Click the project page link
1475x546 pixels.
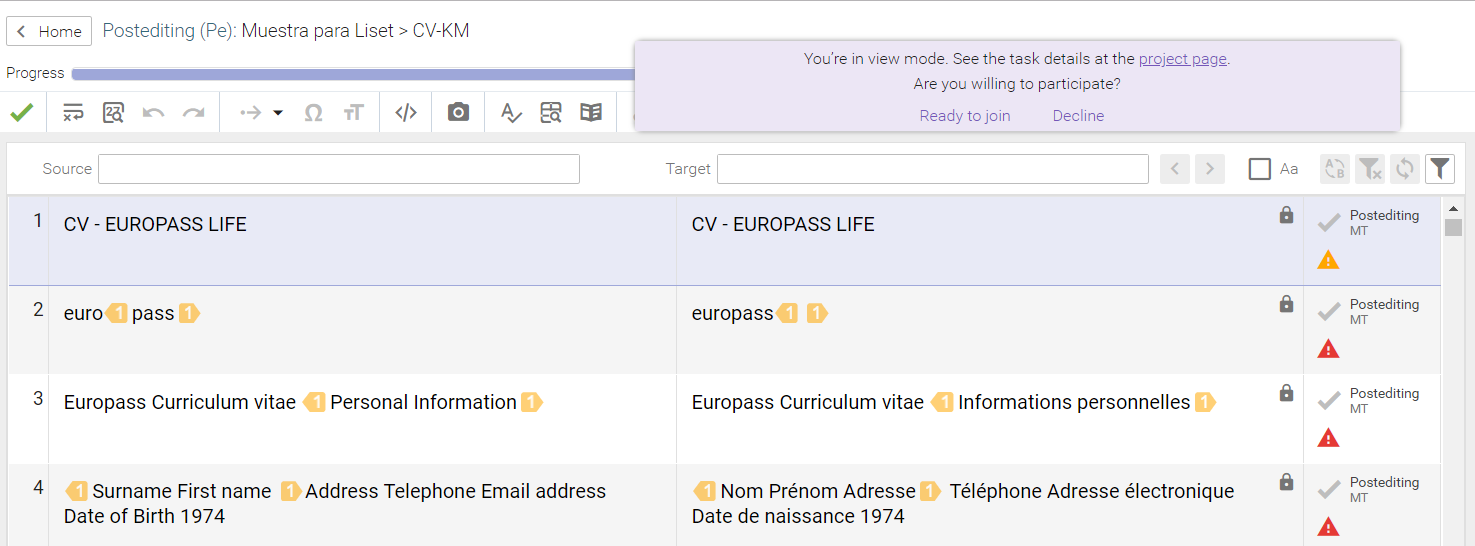coord(1182,59)
